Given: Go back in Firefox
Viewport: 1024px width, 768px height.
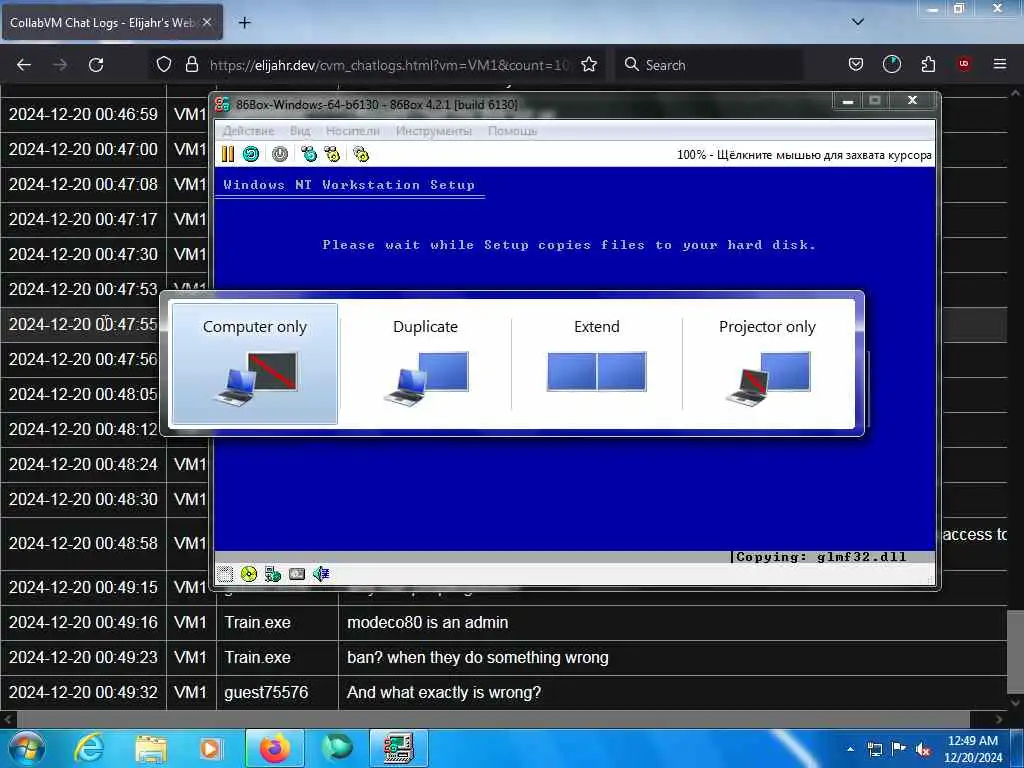Looking at the screenshot, I should click(x=24, y=65).
